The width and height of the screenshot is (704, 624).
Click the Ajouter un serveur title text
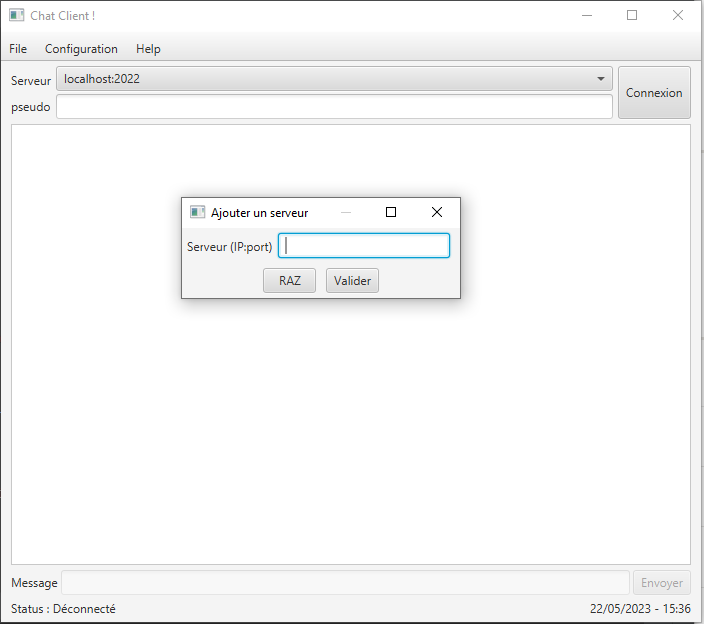(260, 213)
